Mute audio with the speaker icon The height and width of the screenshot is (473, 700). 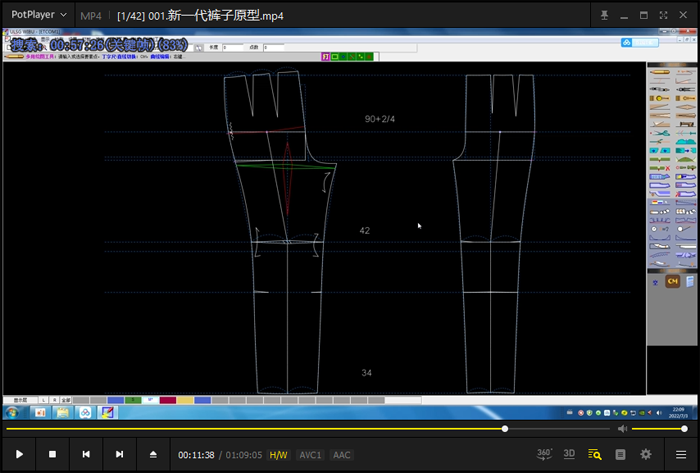(622, 429)
